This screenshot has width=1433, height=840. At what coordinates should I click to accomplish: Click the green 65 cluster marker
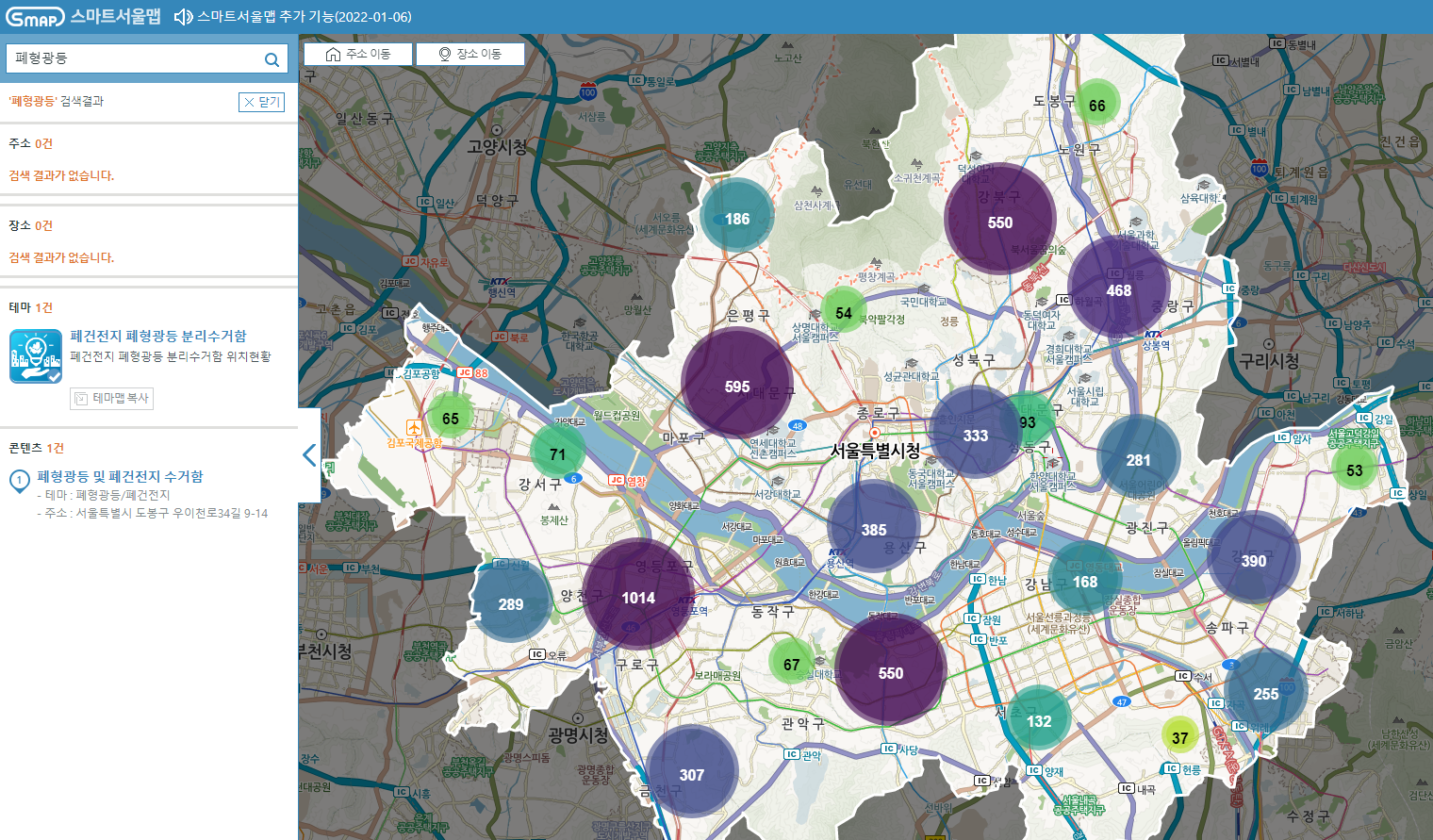(451, 417)
